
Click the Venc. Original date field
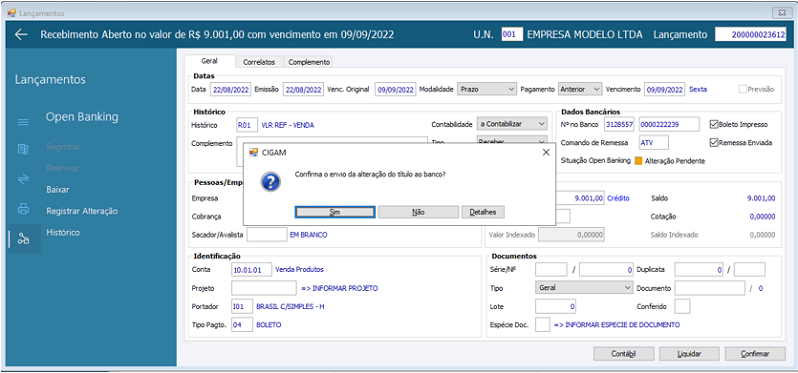tap(396, 89)
